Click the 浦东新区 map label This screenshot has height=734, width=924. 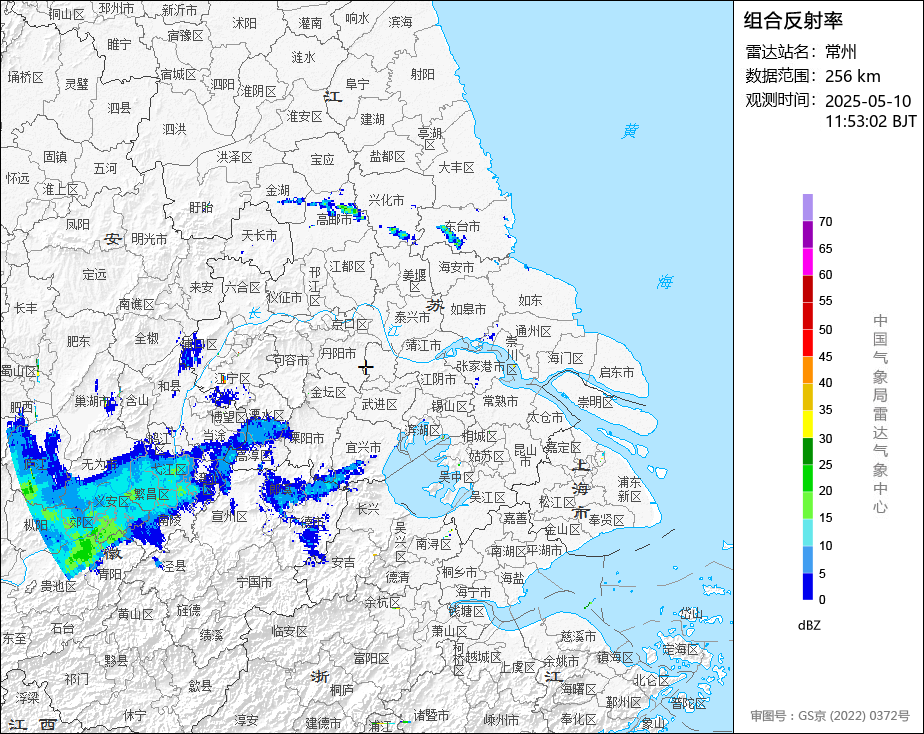629,490
